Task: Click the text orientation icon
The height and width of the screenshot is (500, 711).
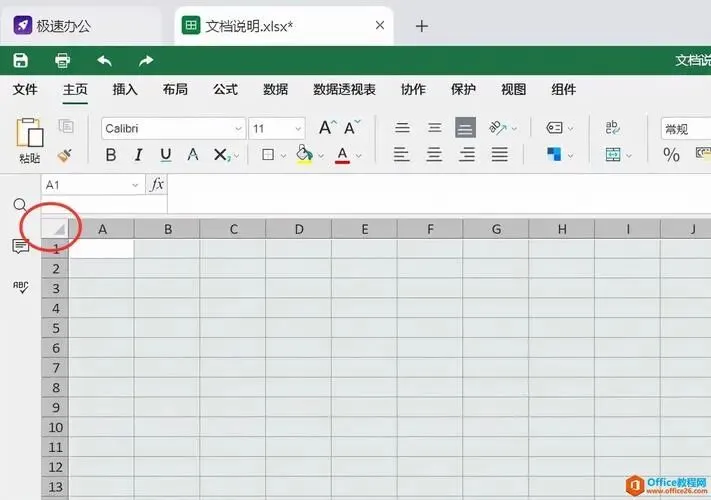Action: pyautogui.click(x=497, y=128)
